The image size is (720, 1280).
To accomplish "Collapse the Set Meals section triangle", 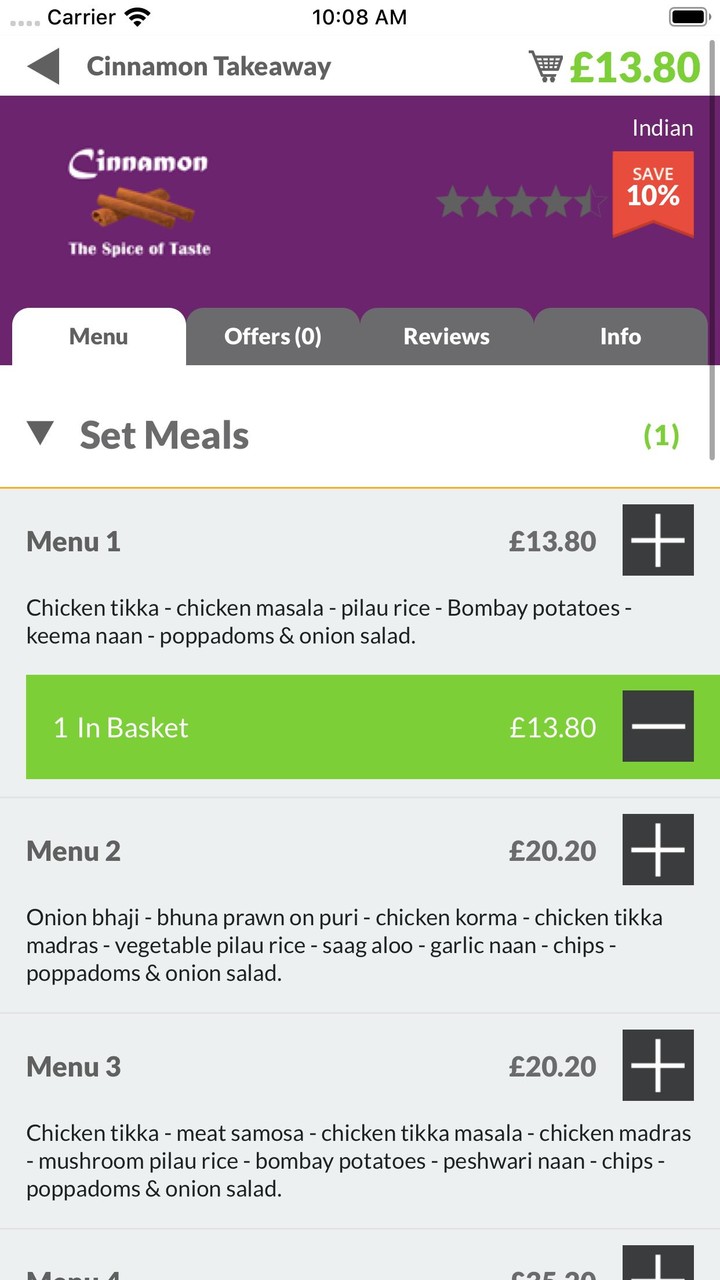I will pyautogui.click(x=41, y=434).
